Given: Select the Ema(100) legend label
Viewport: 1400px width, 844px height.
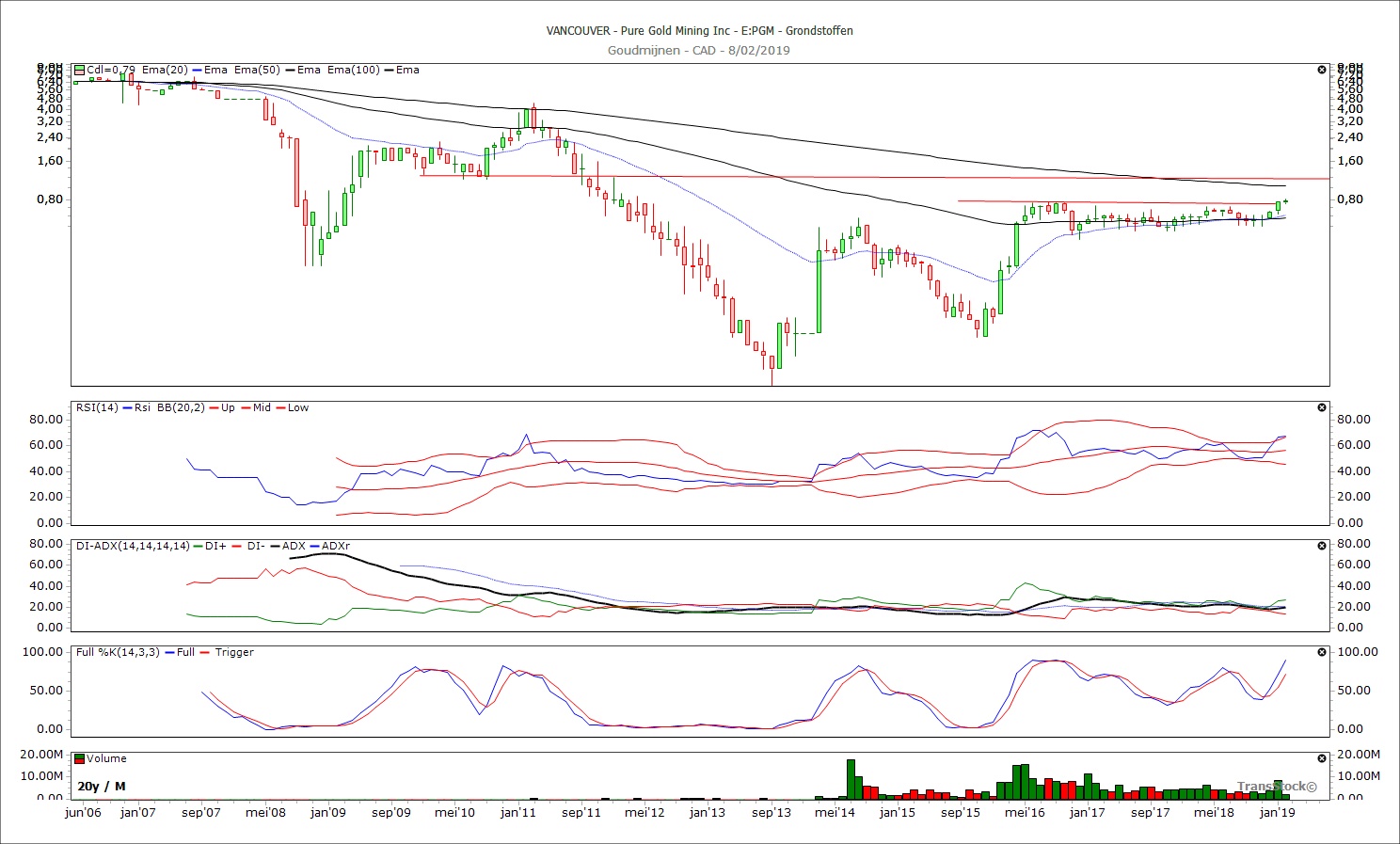Looking at the screenshot, I should (x=353, y=70).
